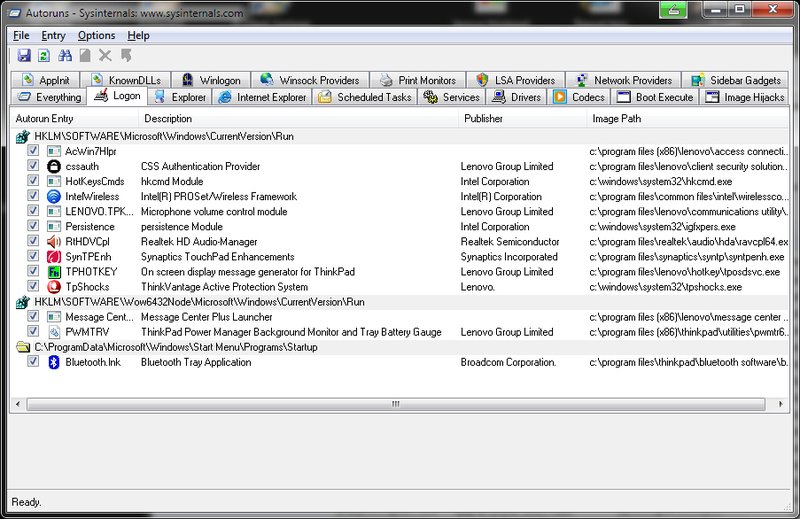Viewport: 800px width, 519px height.
Task: Click the Startup folder icon
Action: [x=23, y=347]
